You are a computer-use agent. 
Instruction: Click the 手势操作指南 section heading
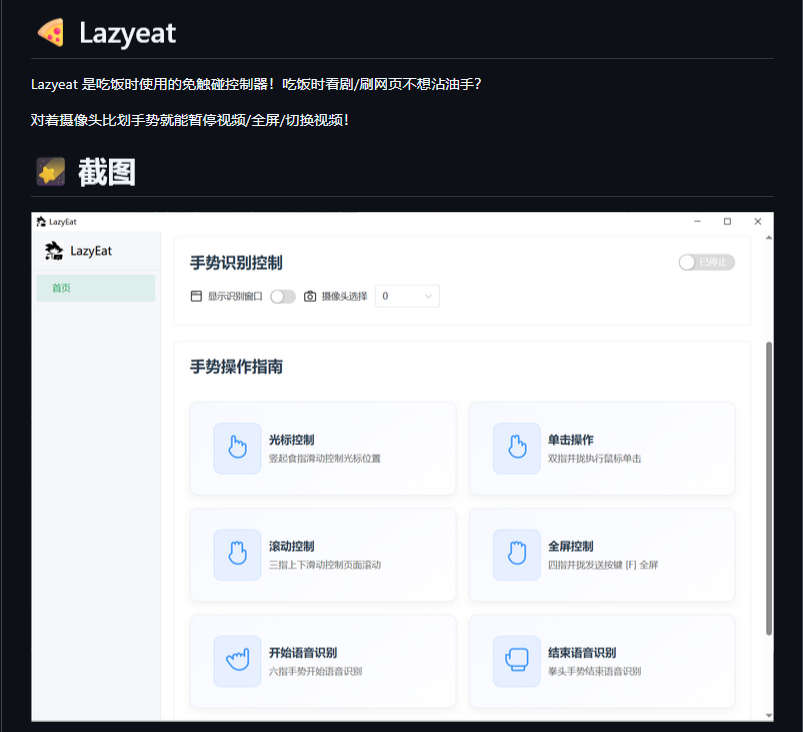tap(236, 367)
